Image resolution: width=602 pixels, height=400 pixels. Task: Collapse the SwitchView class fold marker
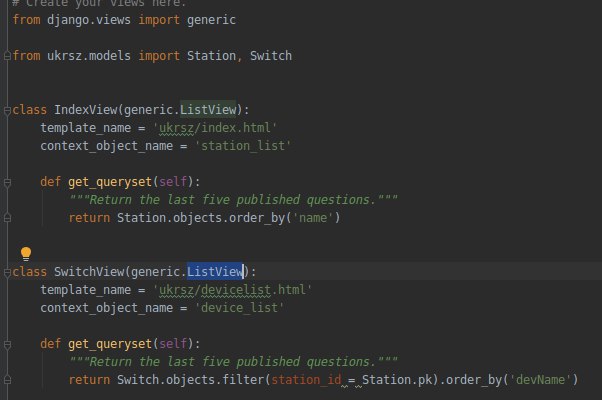[x=7, y=273]
